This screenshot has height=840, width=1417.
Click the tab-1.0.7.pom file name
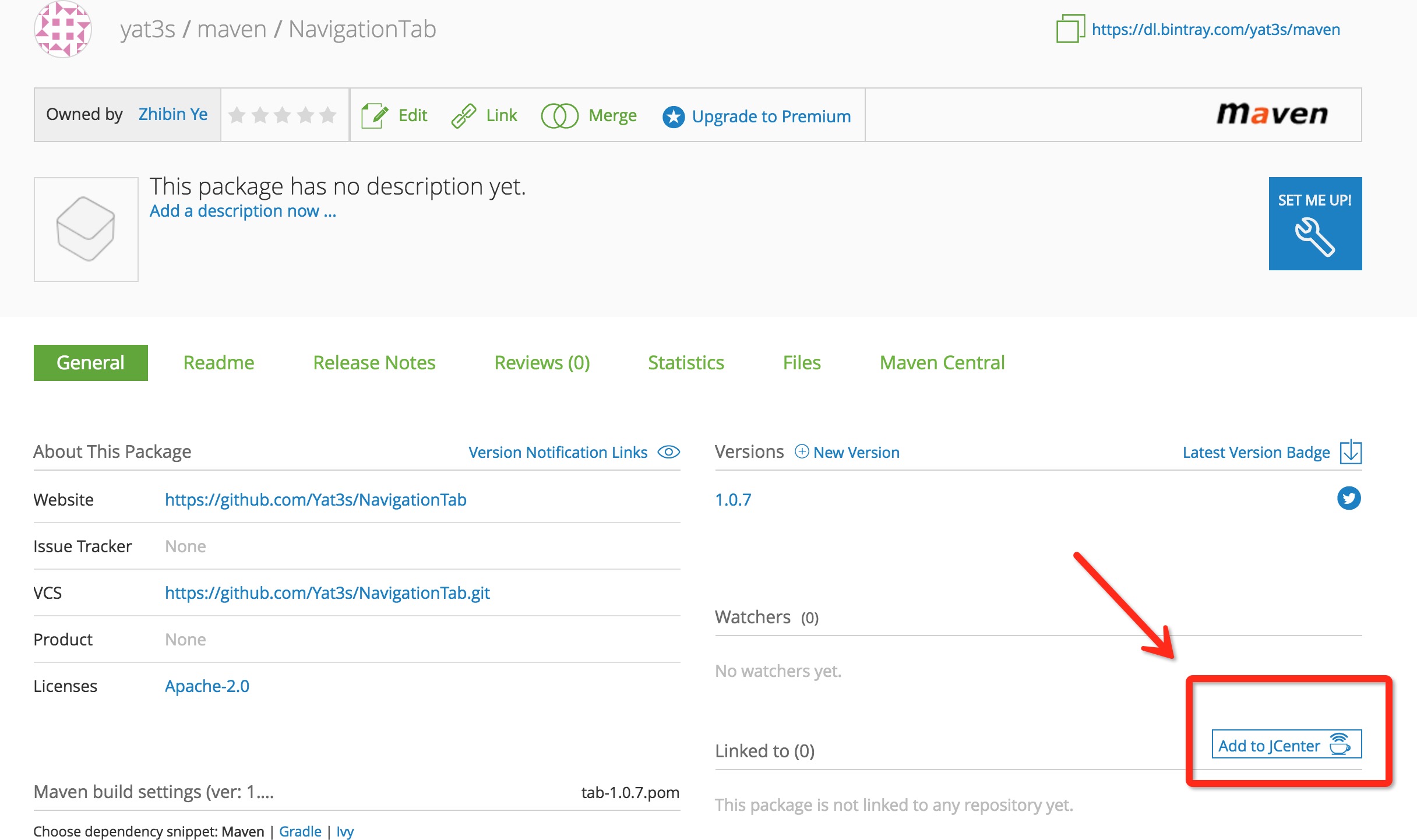(630, 792)
